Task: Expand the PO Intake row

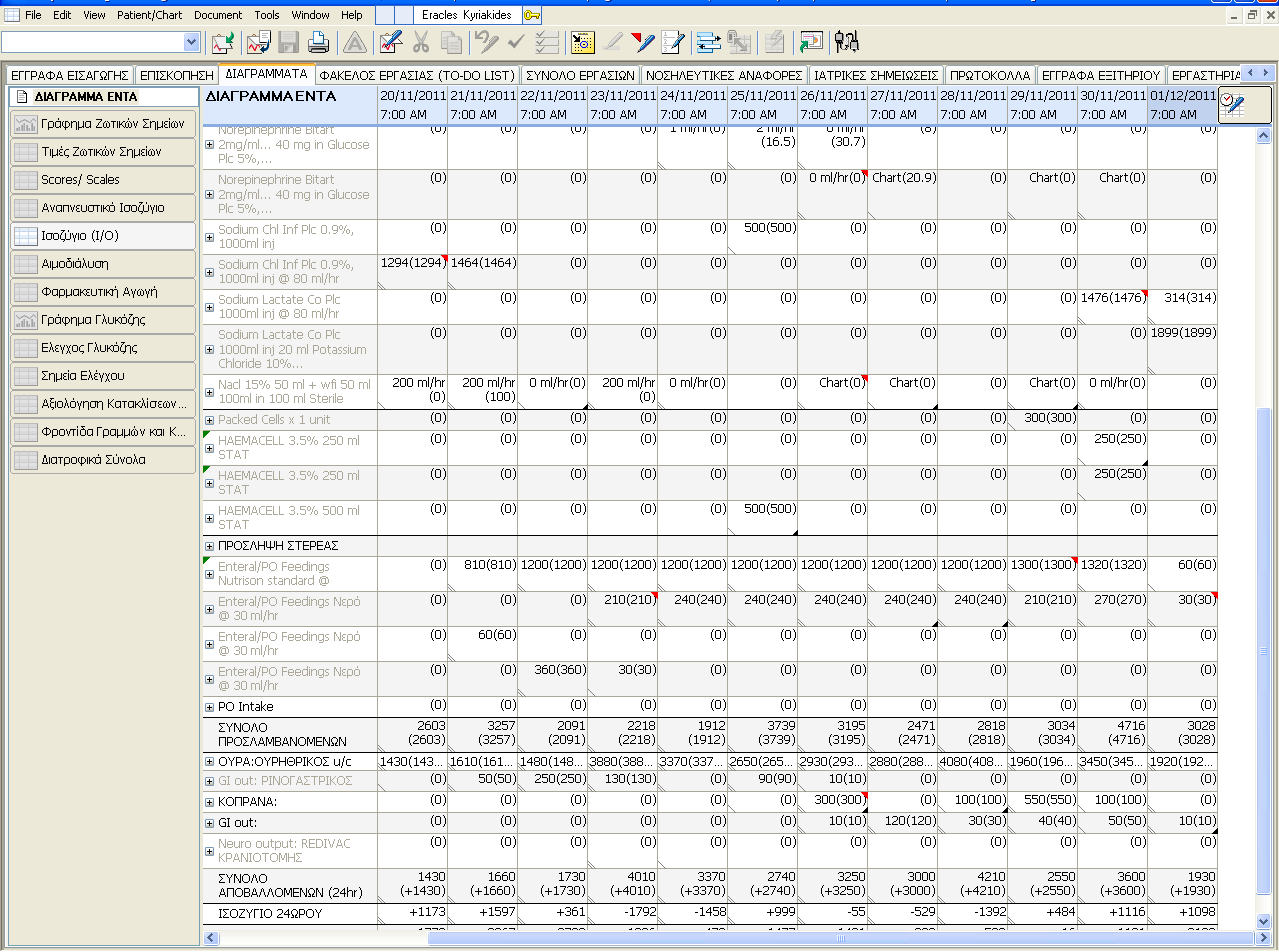Action: point(209,707)
